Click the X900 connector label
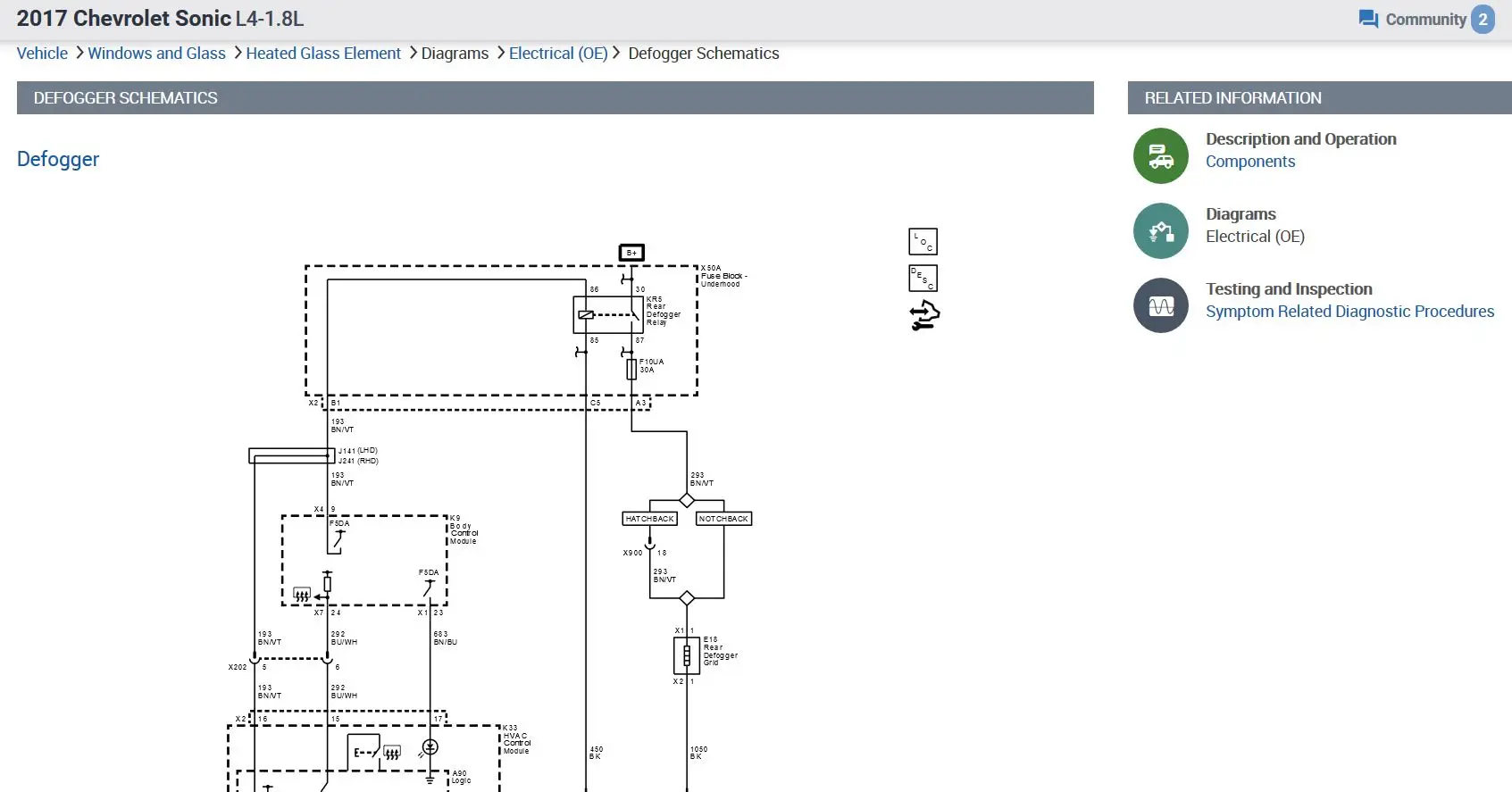Screen dimensions: 1512x792 tap(632, 553)
